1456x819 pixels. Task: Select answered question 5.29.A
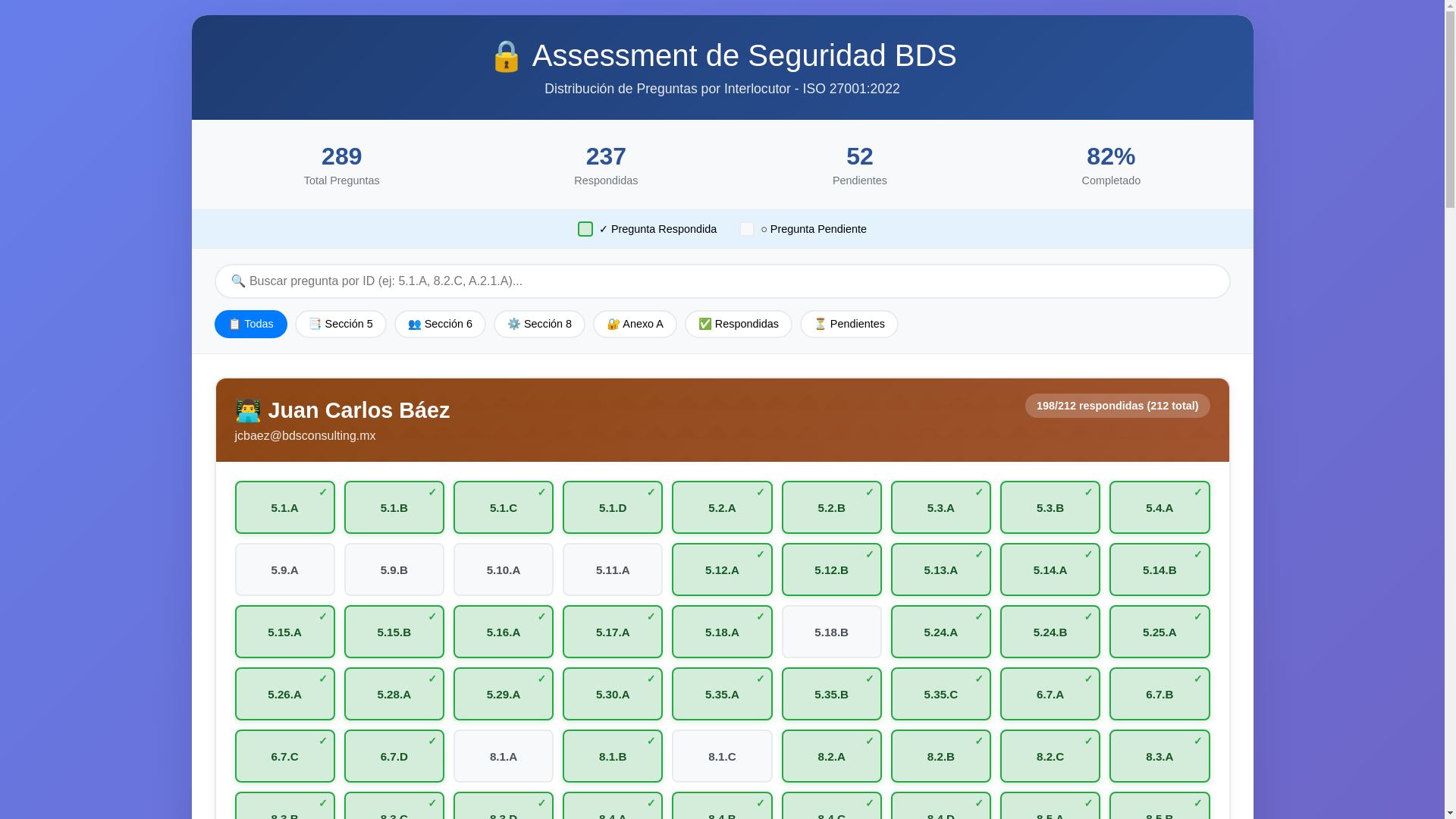click(x=504, y=694)
